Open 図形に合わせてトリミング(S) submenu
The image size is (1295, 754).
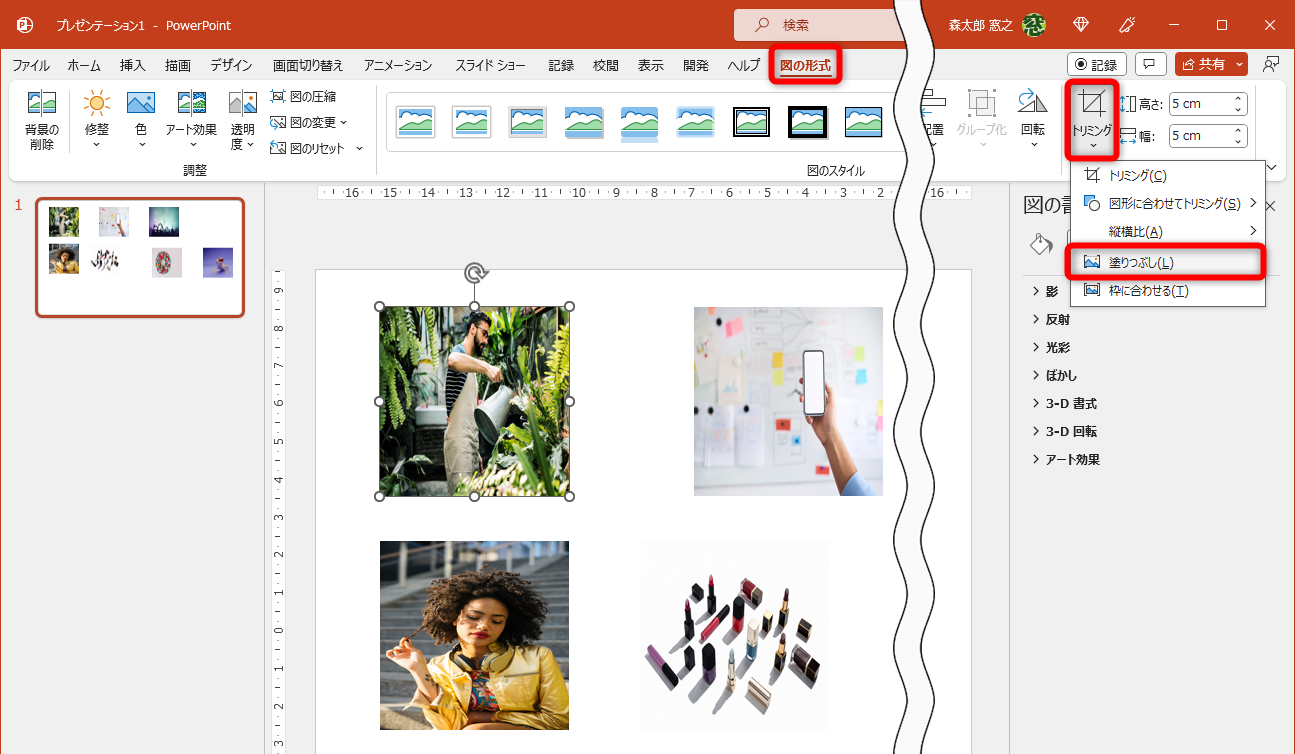(1167, 203)
